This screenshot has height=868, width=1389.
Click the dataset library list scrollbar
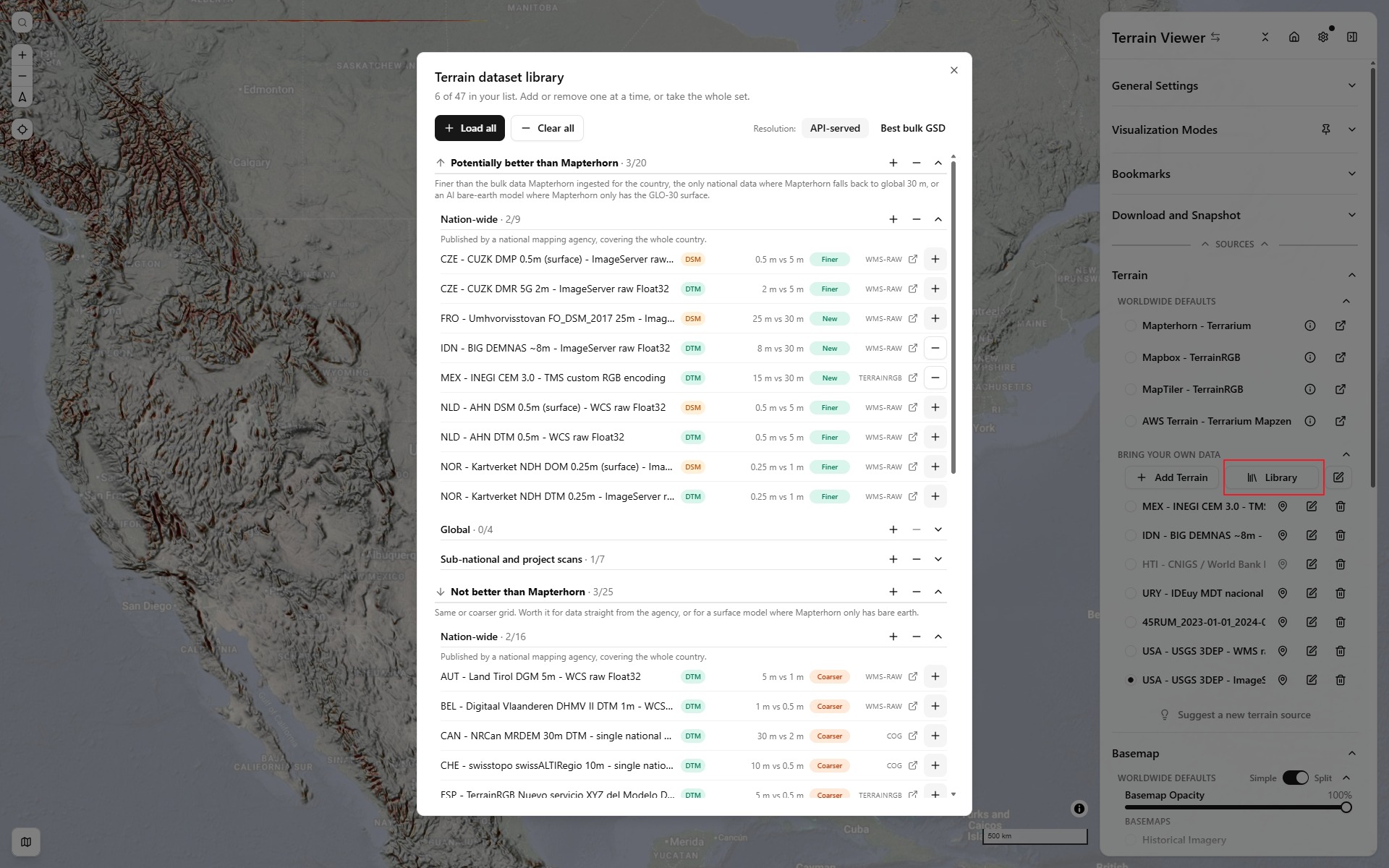[953, 318]
